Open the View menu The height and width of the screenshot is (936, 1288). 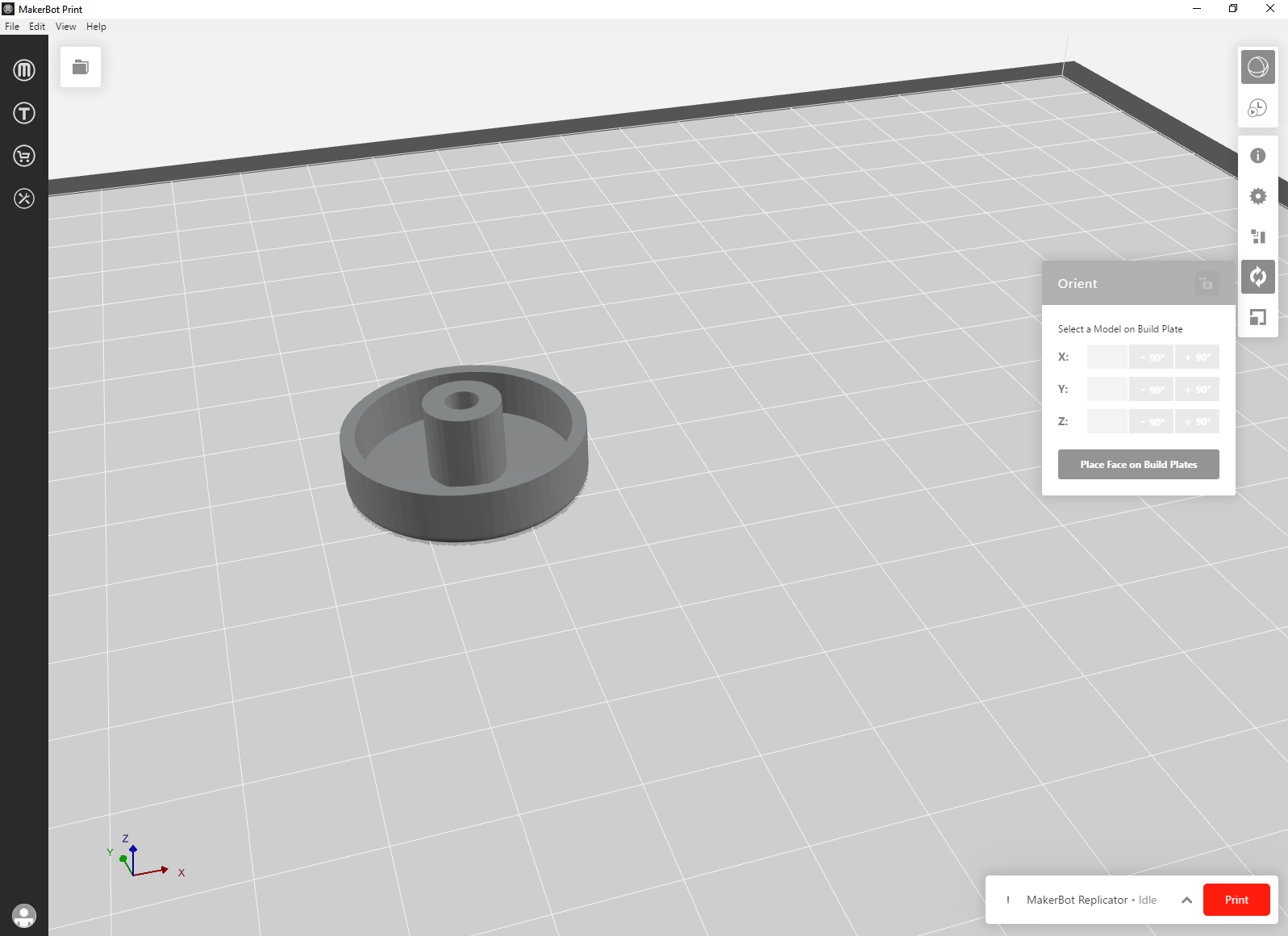click(66, 27)
